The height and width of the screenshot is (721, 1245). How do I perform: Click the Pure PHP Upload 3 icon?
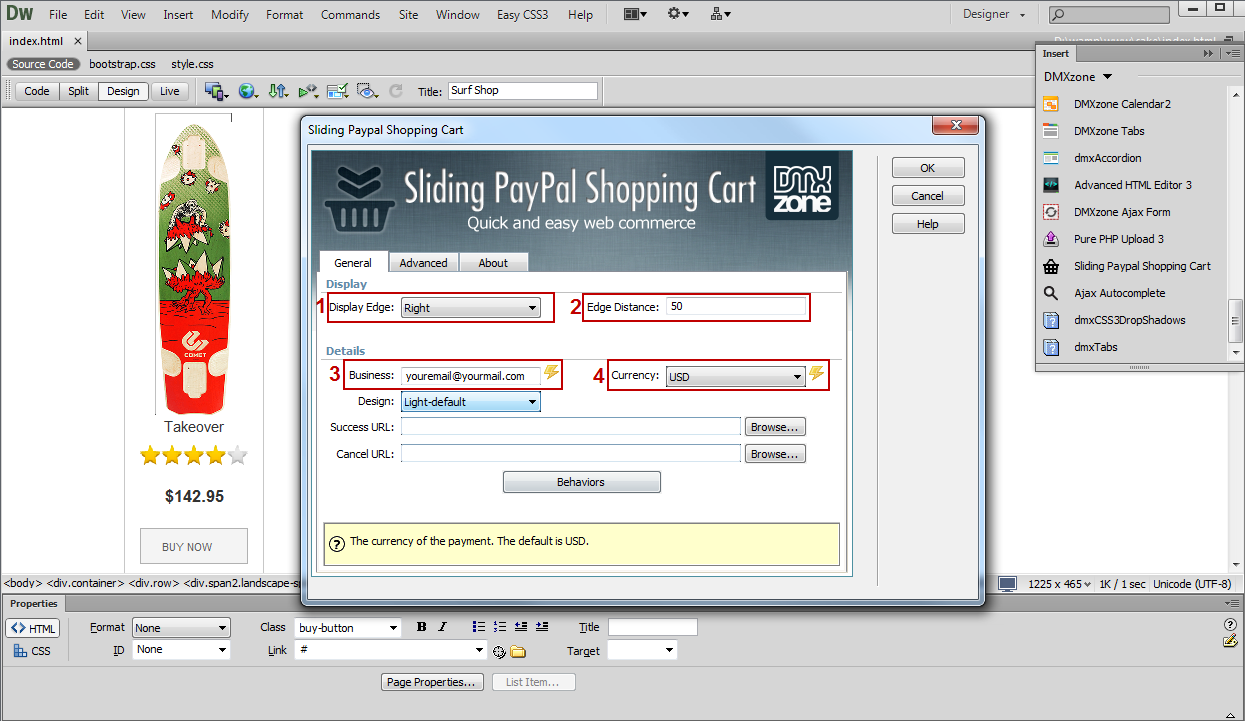coord(1051,239)
